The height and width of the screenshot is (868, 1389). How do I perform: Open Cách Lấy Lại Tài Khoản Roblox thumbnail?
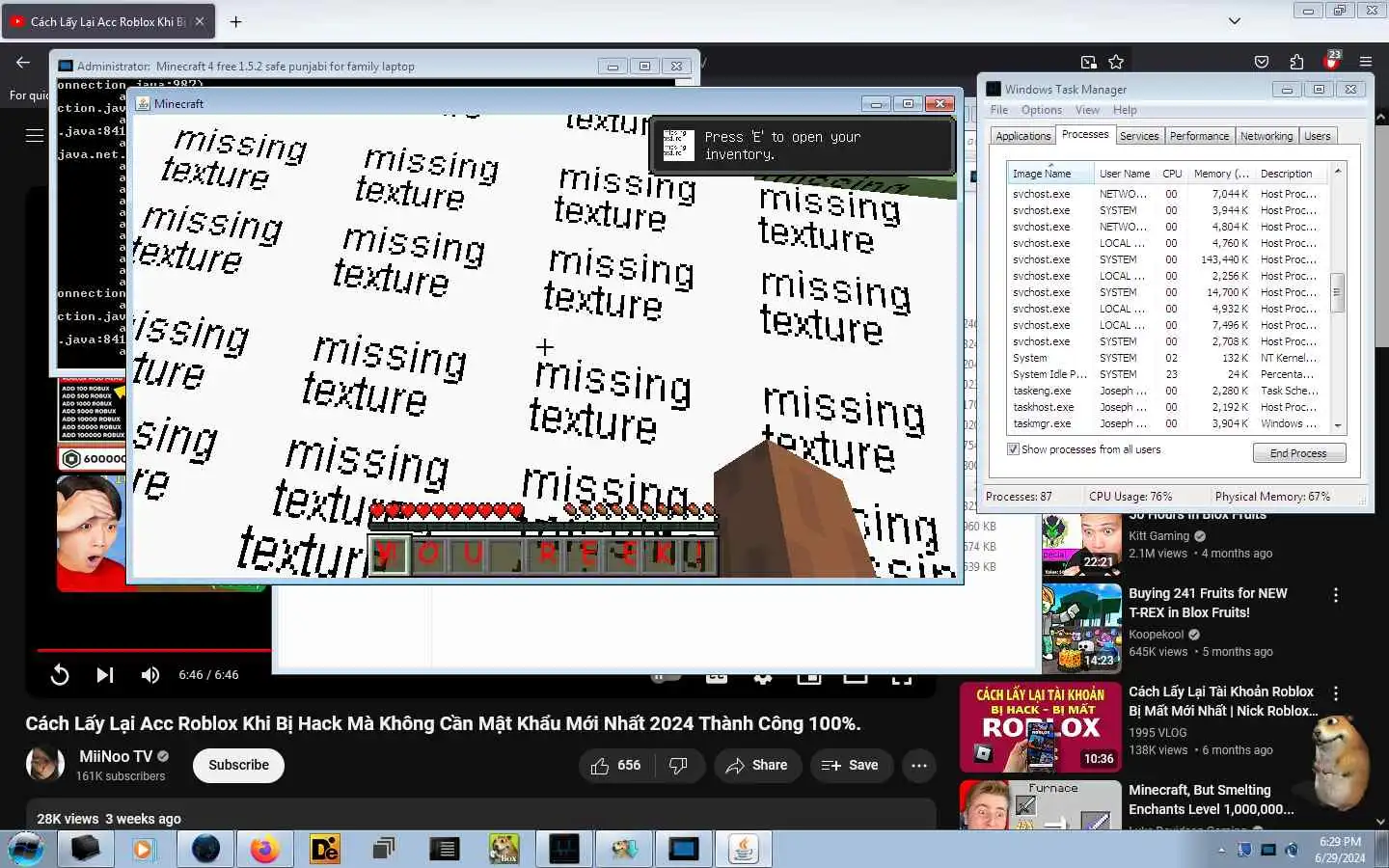(x=1040, y=727)
